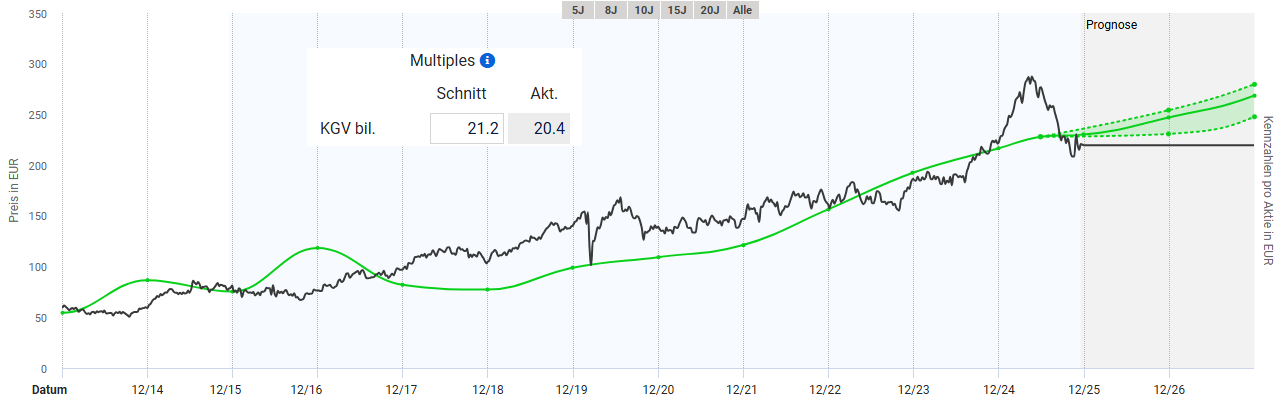This screenshot has width=1286, height=404.
Task: Click lower forecast point at 12/26
Action: click(x=1169, y=133)
